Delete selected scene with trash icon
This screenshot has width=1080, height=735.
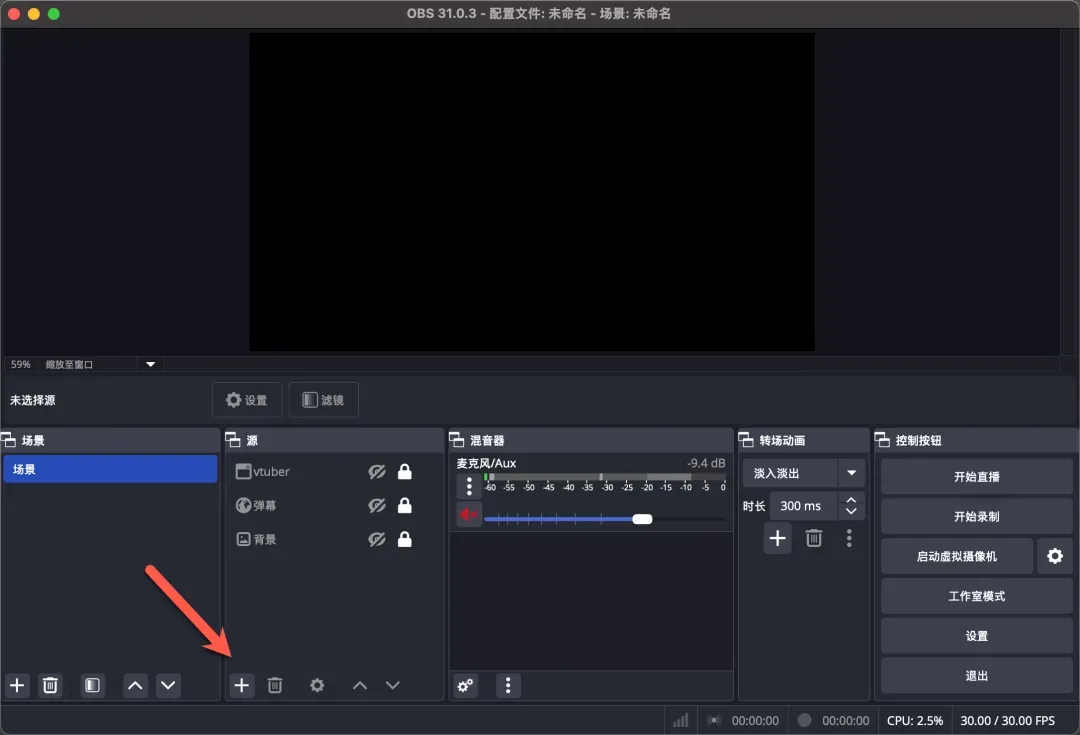(50, 685)
